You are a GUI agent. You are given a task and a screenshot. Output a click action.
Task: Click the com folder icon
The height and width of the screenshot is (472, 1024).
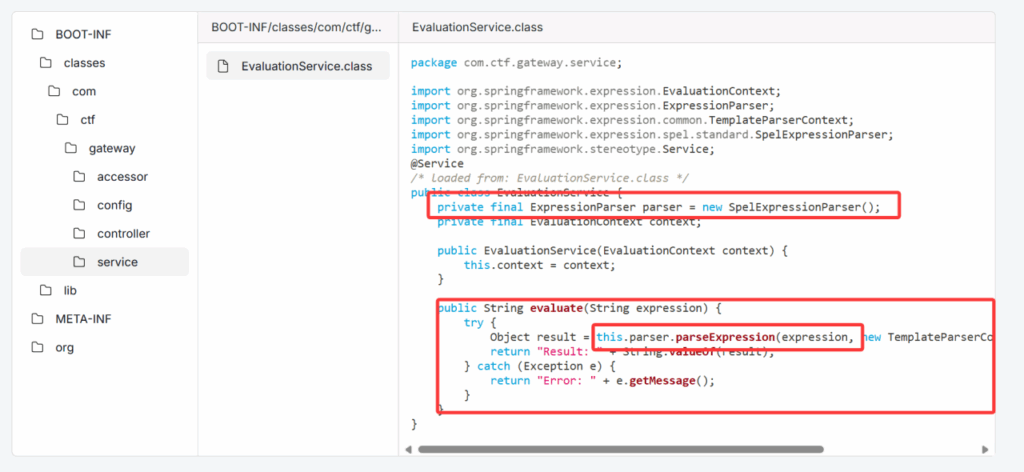click(x=54, y=91)
